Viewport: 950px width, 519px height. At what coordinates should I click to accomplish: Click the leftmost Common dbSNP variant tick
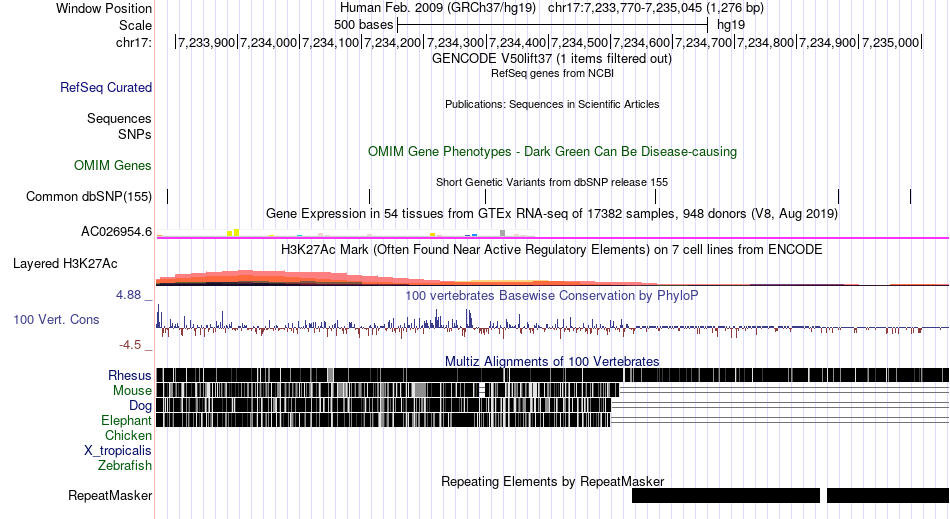(168, 196)
